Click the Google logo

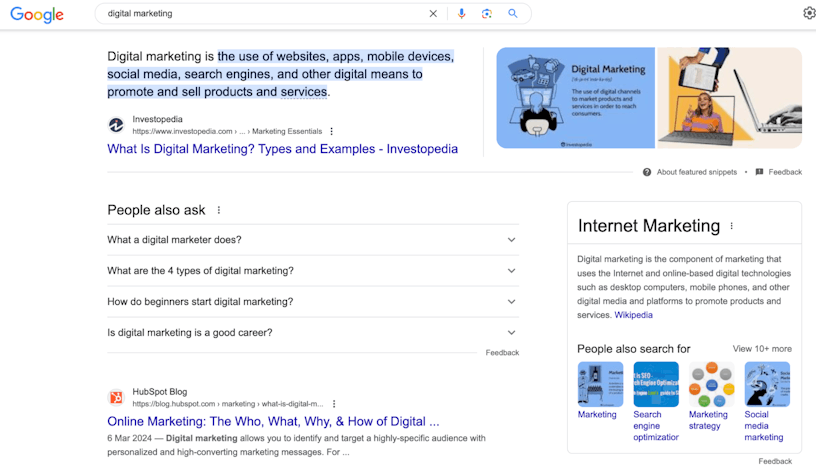[37, 14]
